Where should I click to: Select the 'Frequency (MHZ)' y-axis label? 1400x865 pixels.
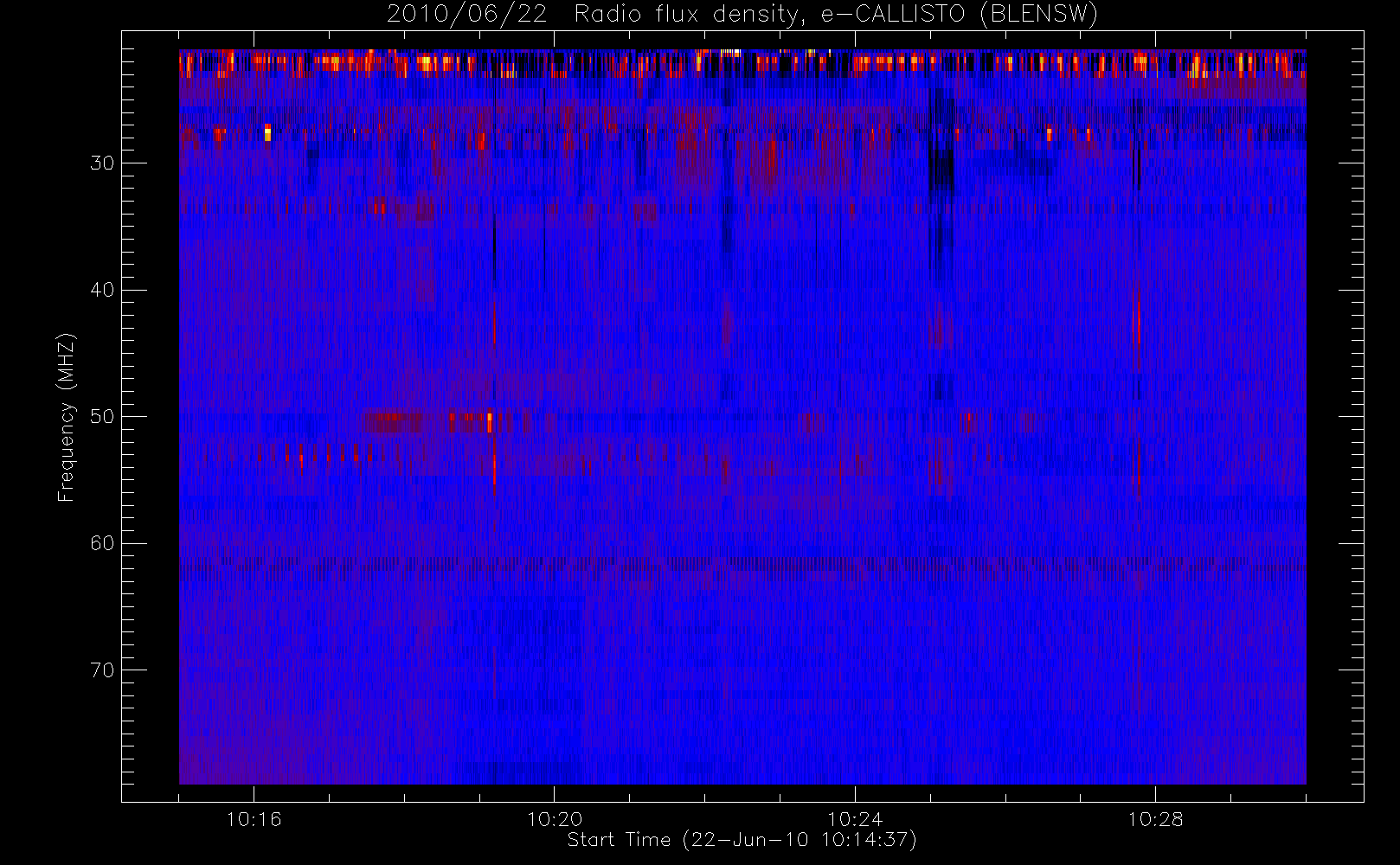click(x=67, y=417)
